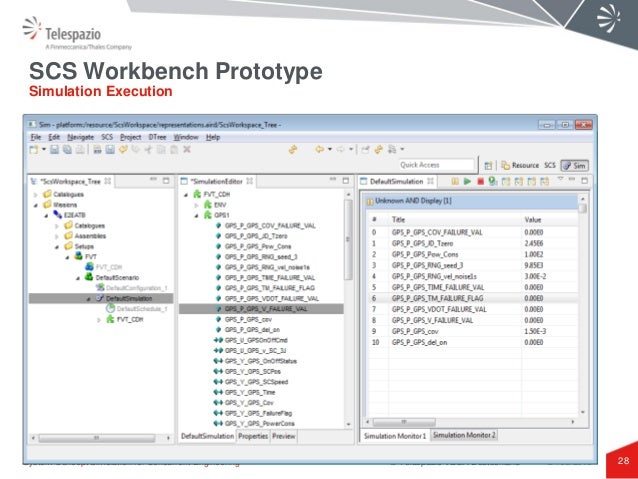Click the SimulationEditor vertical scrollbar thumb
This screenshot has width=638, height=479.
348,239
